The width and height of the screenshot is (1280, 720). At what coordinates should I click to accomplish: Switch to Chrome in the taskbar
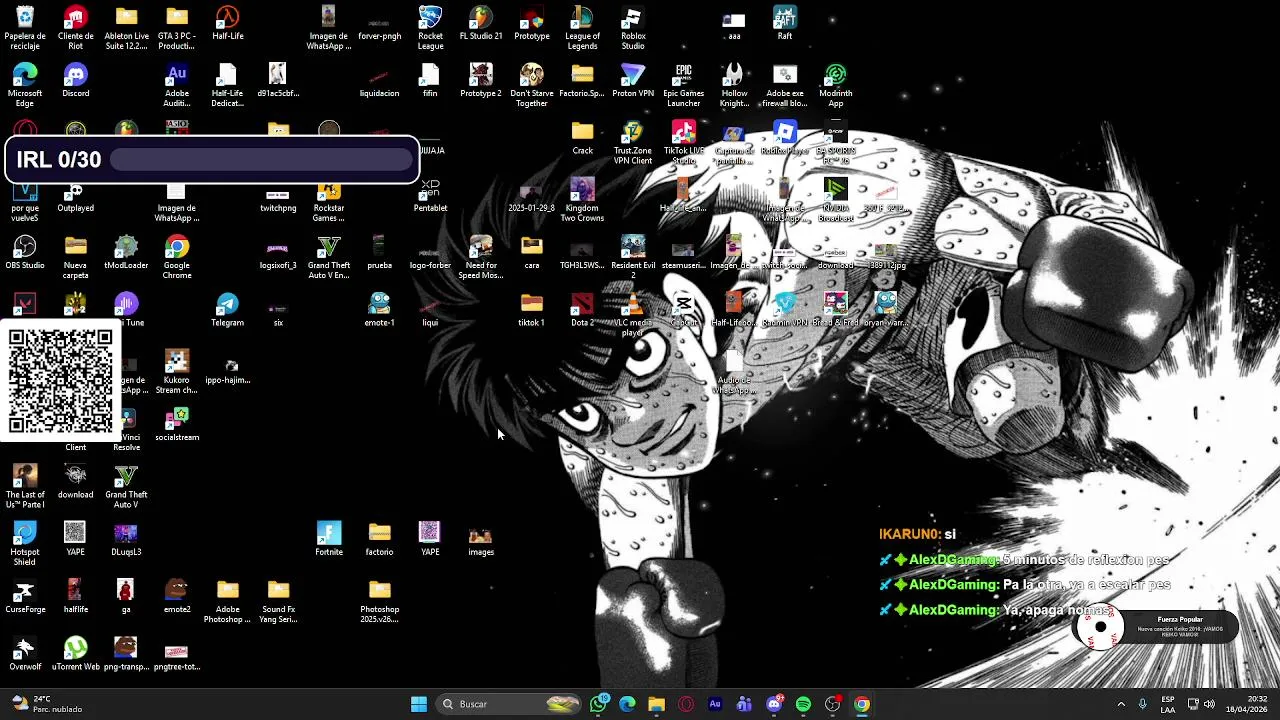pos(862,704)
